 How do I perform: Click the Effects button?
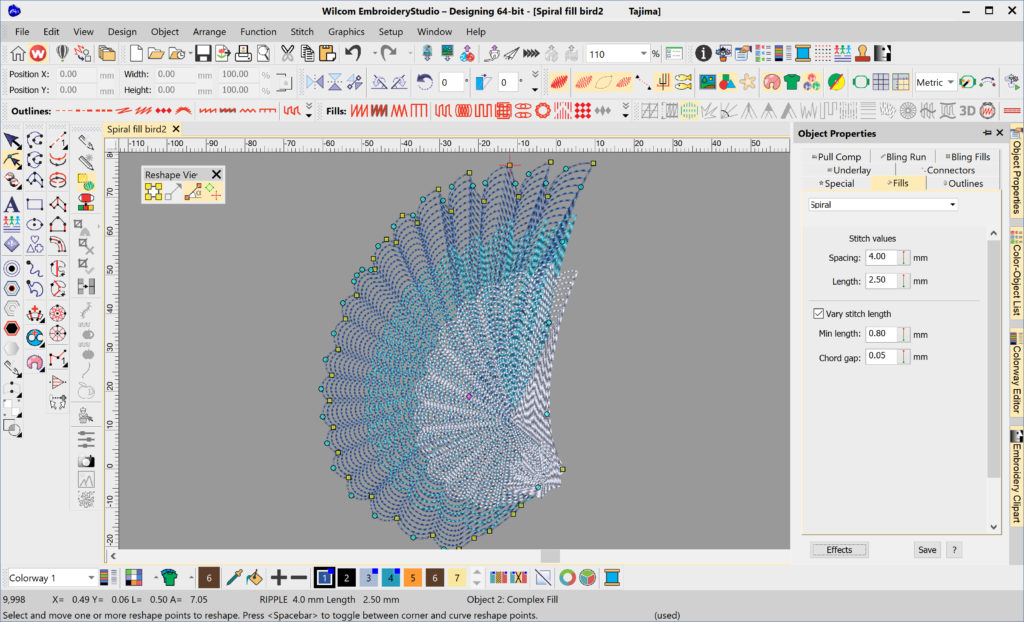(x=839, y=550)
